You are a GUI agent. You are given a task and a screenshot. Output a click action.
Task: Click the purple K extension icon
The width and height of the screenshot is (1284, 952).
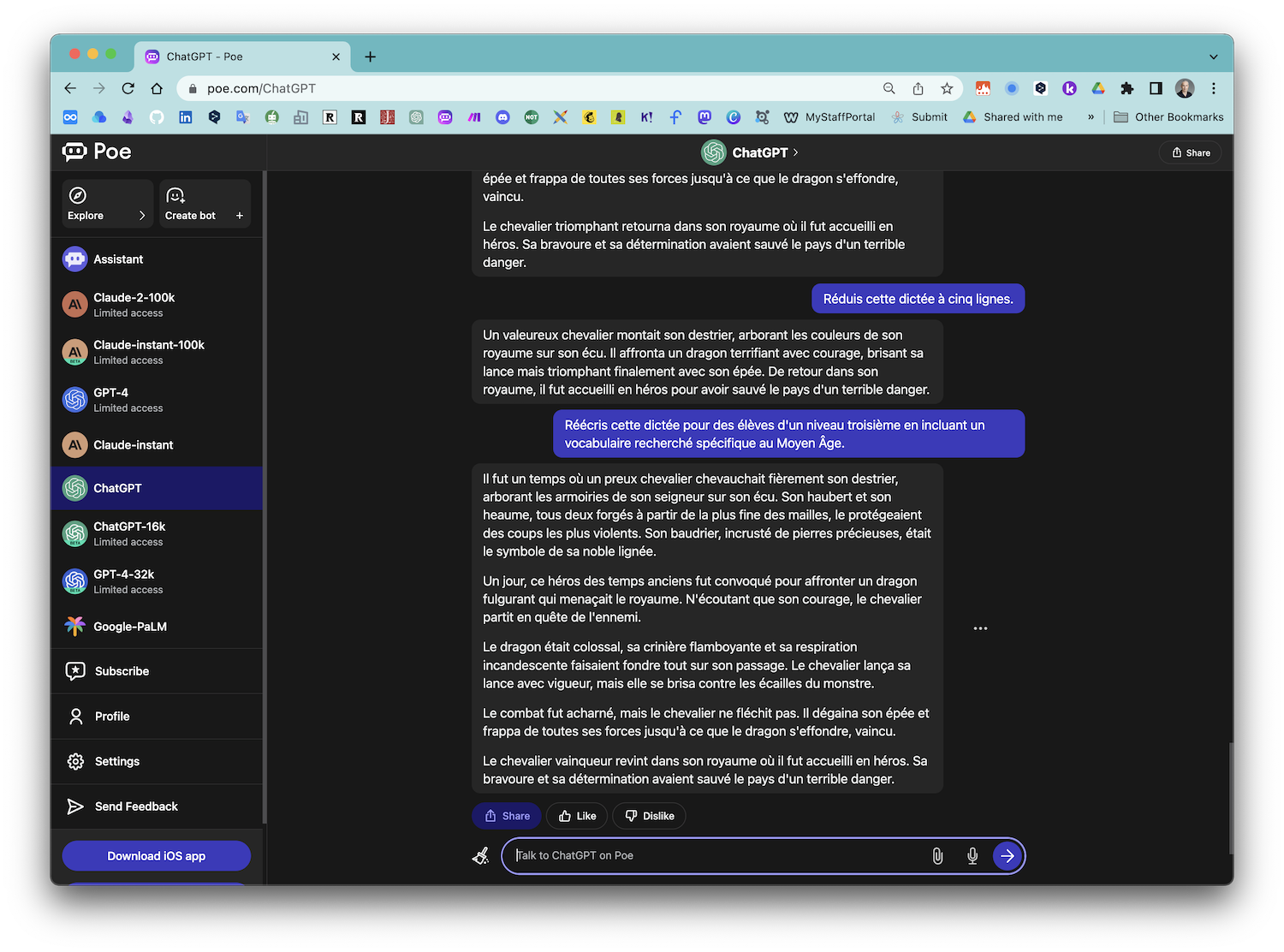[1069, 88]
